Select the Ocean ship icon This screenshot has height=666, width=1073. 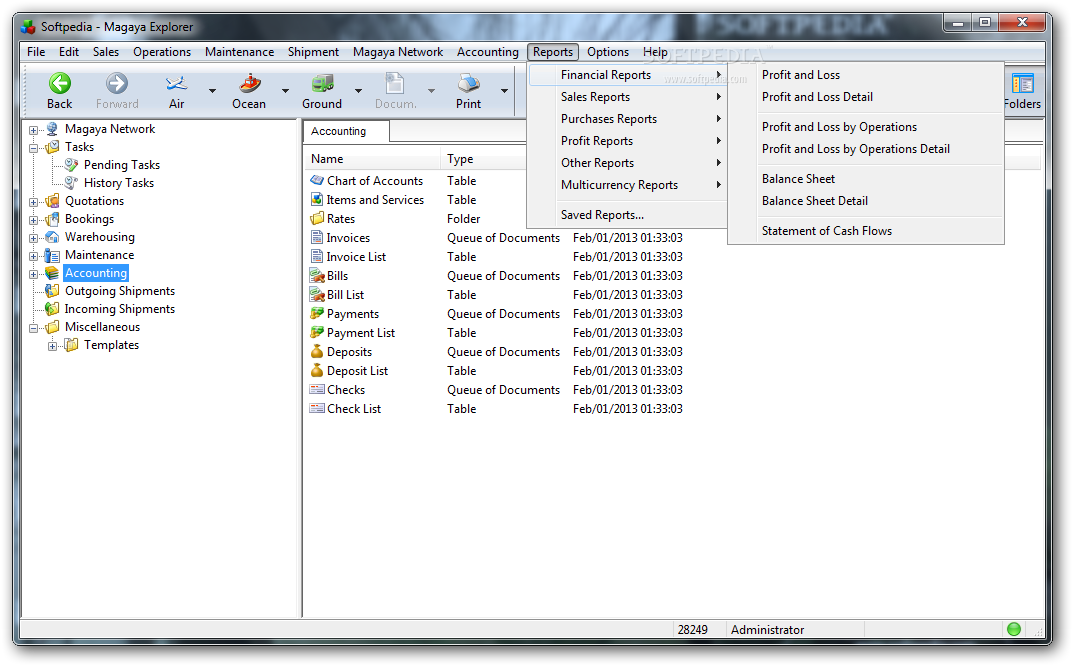click(249, 84)
